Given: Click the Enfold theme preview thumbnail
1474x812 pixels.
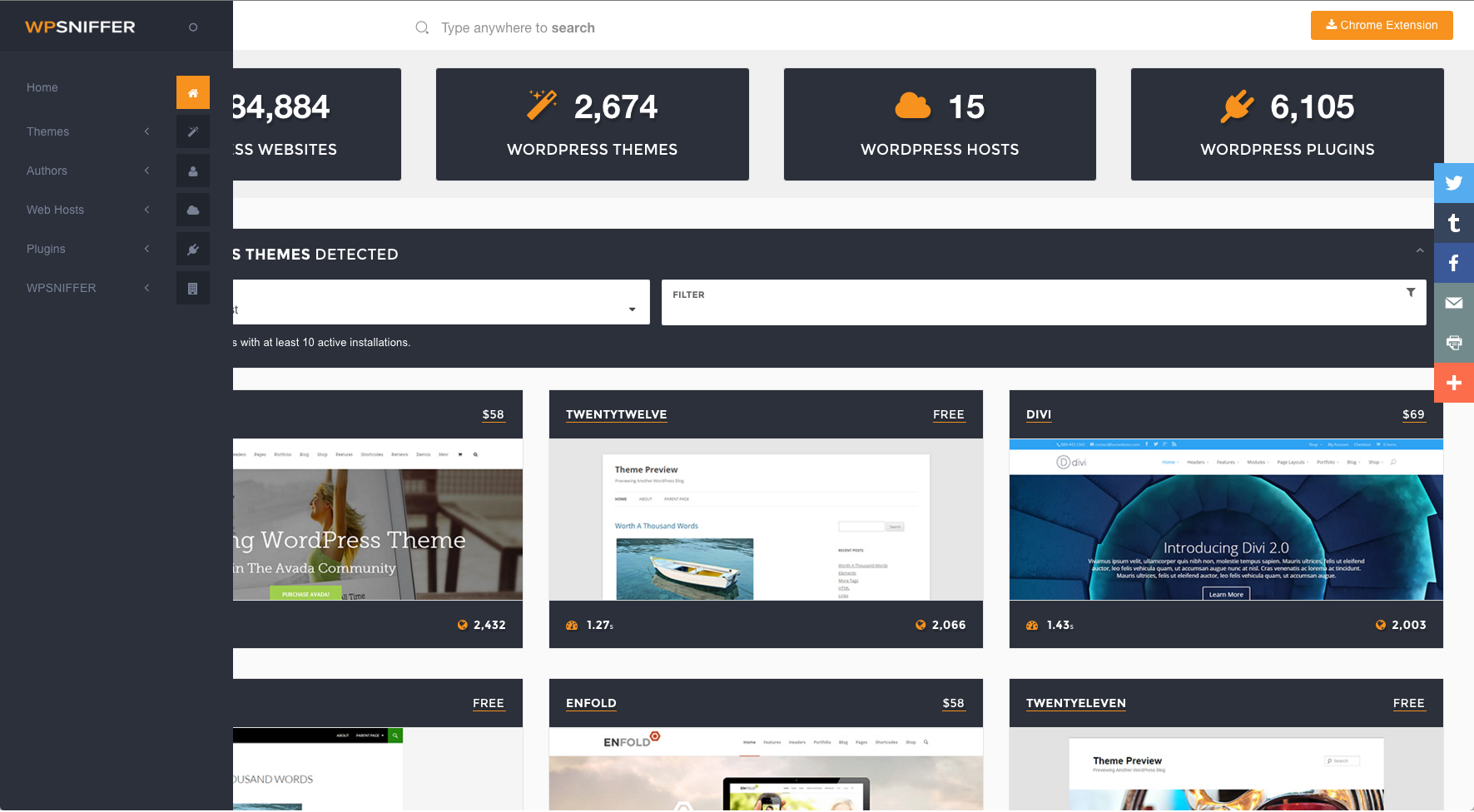Looking at the screenshot, I should [766, 769].
